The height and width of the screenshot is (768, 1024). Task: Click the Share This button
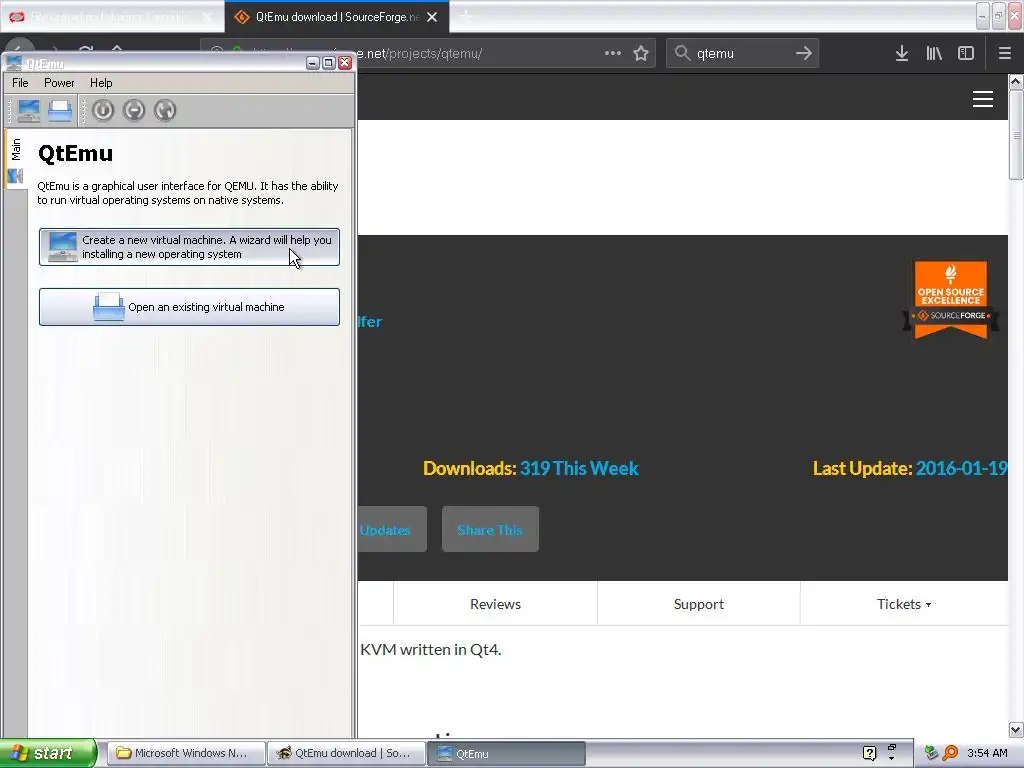click(x=490, y=530)
